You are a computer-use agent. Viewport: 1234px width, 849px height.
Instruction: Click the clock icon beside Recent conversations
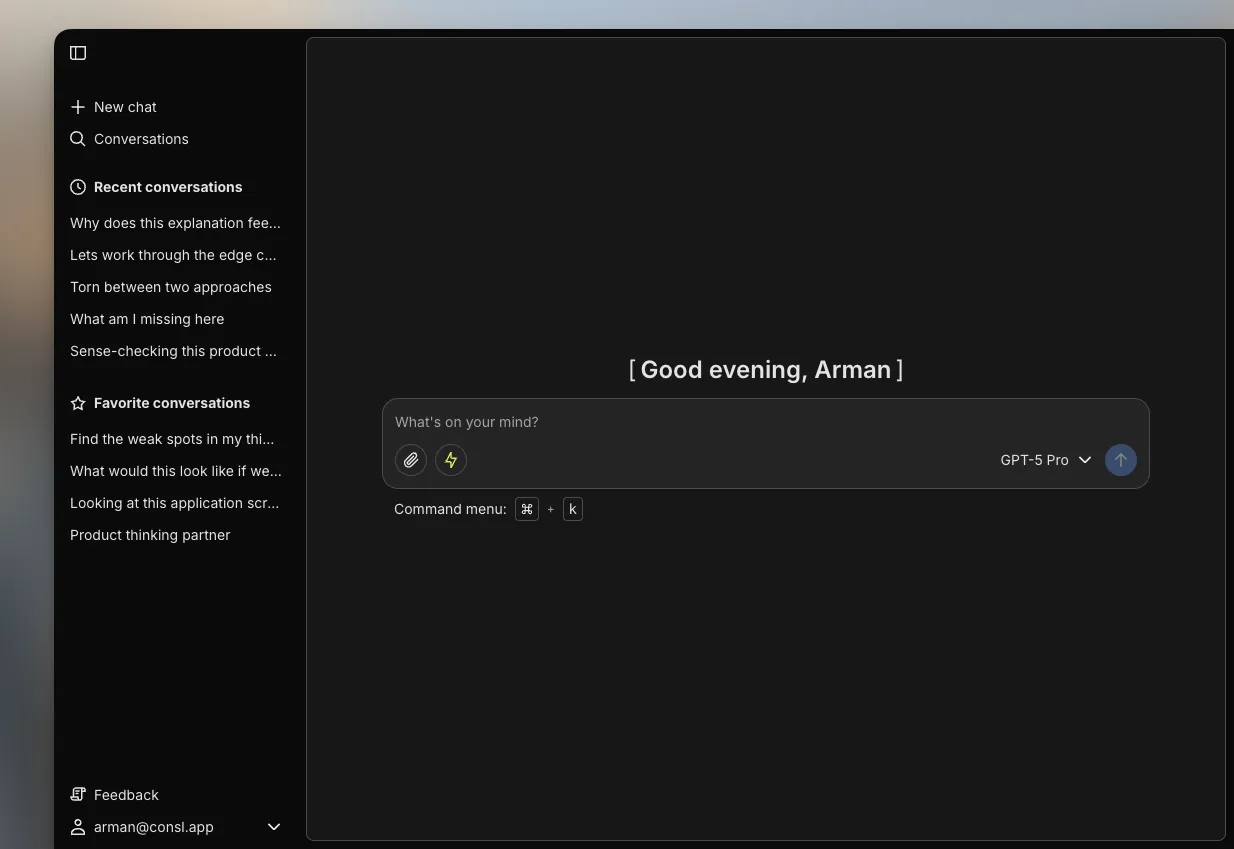pyautogui.click(x=77, y=186)
